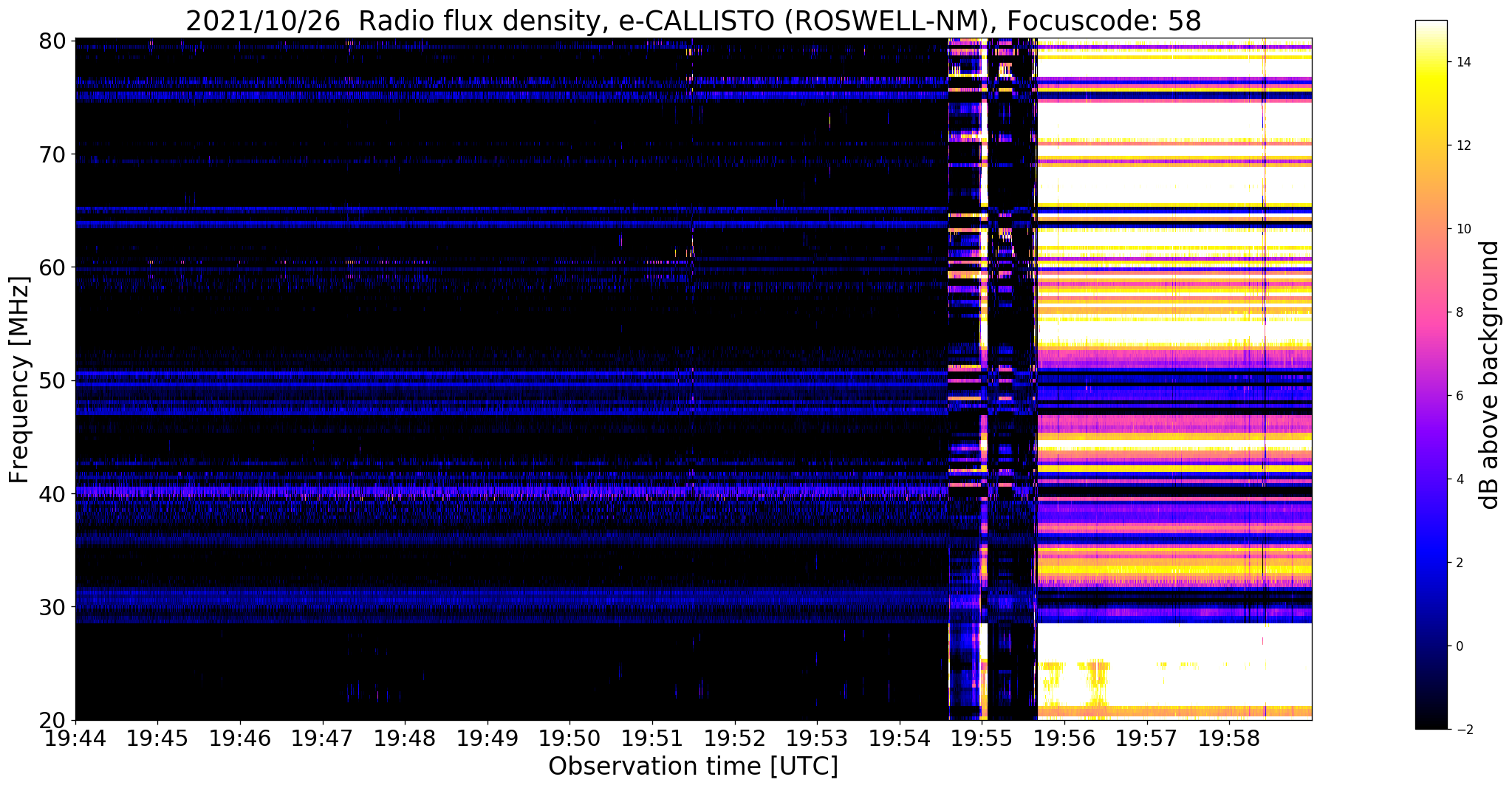The image size is (1512, 788).
Task: Click the colorbar tick label 8
Action: 1459,312
